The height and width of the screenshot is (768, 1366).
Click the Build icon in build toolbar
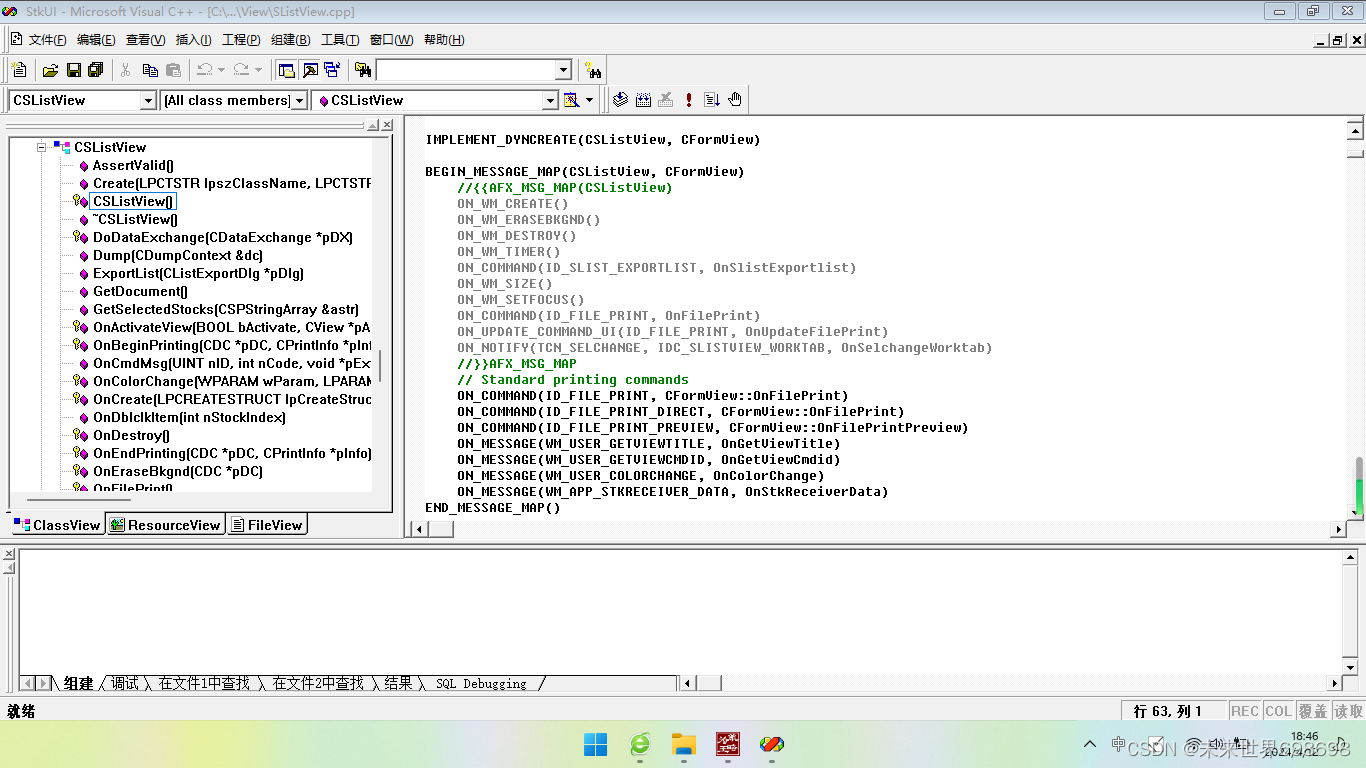643,100
